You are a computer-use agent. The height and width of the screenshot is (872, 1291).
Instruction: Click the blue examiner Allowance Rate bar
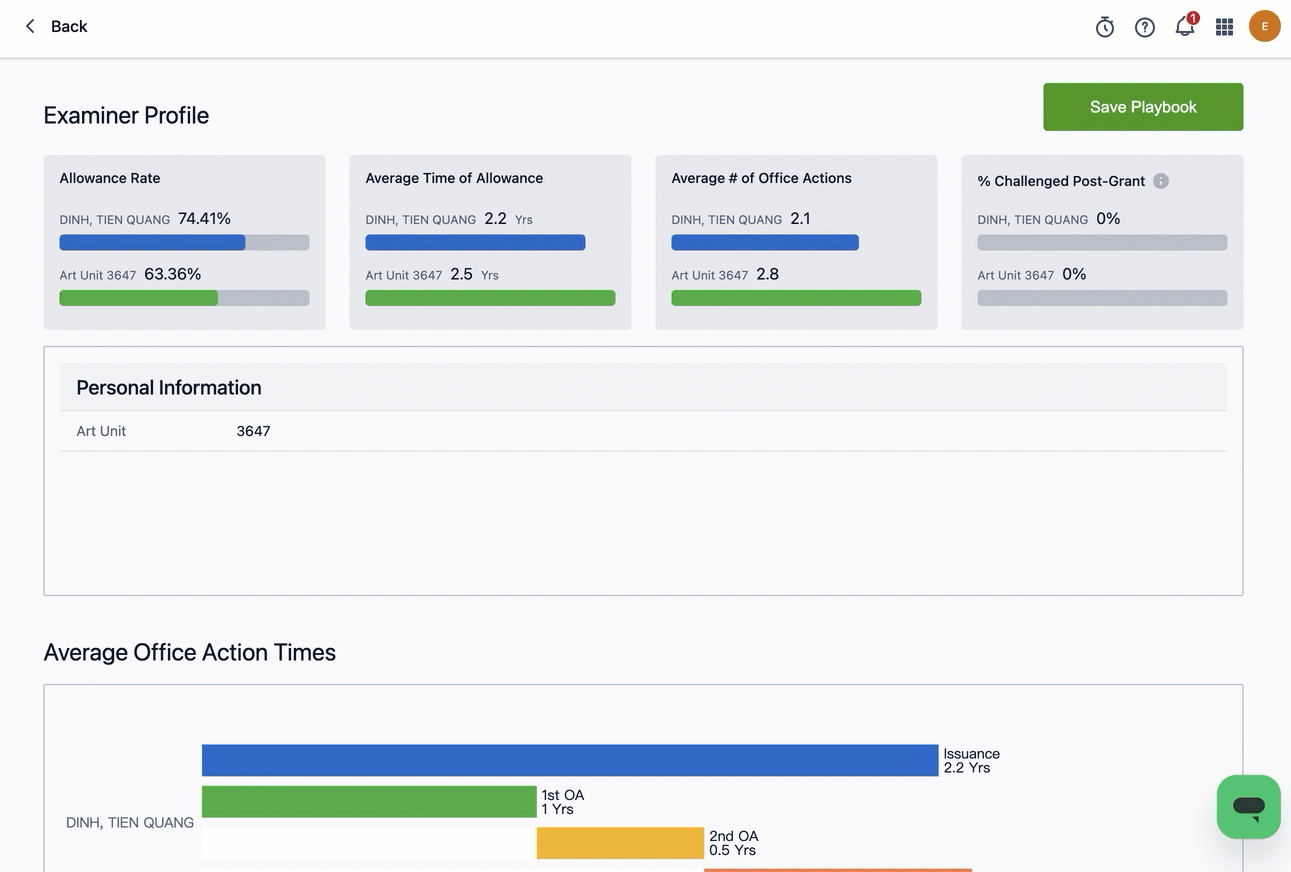pos(152,242)
